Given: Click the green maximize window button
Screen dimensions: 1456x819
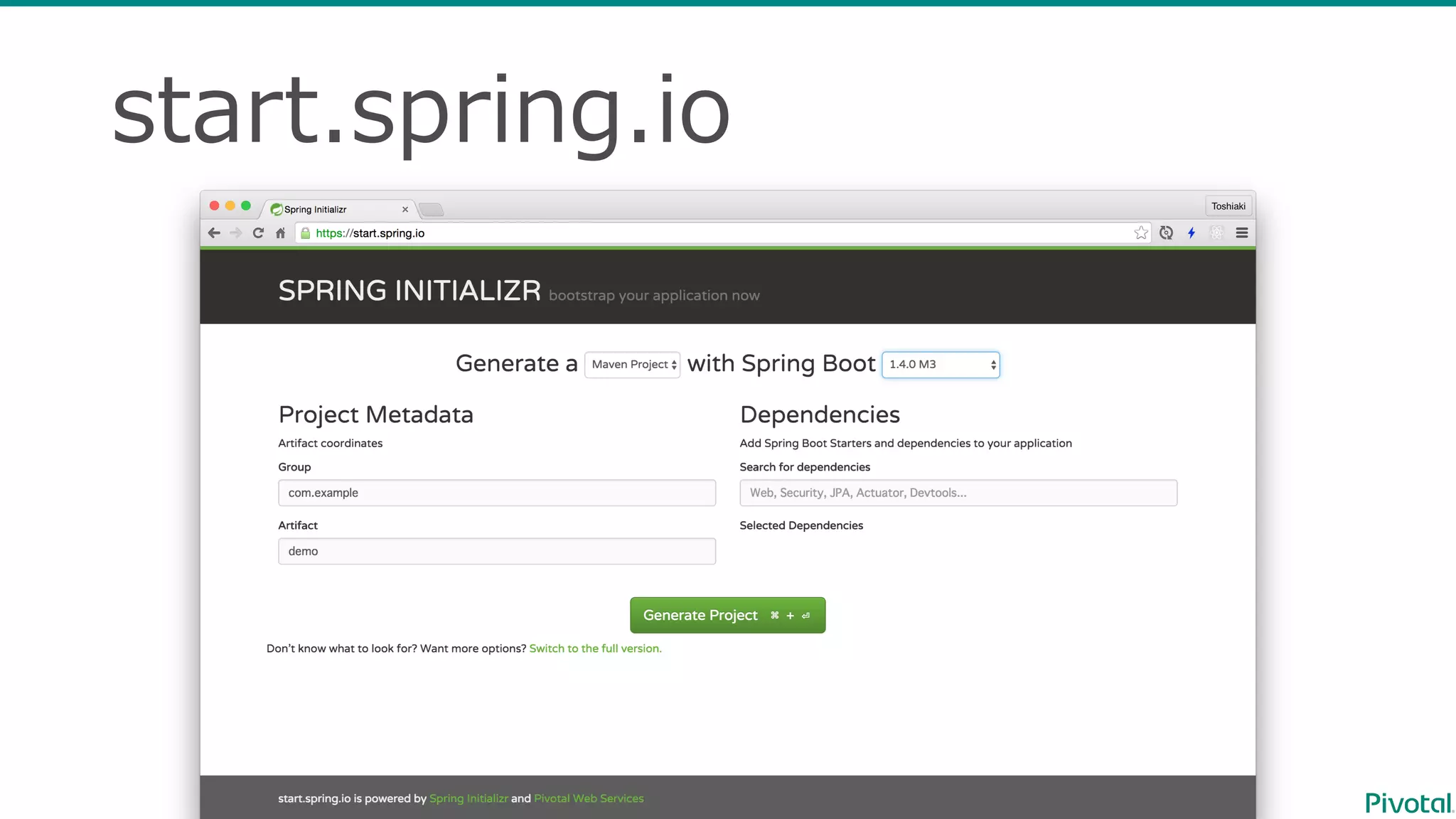Looking at the screenshot, I should [246, 205].
